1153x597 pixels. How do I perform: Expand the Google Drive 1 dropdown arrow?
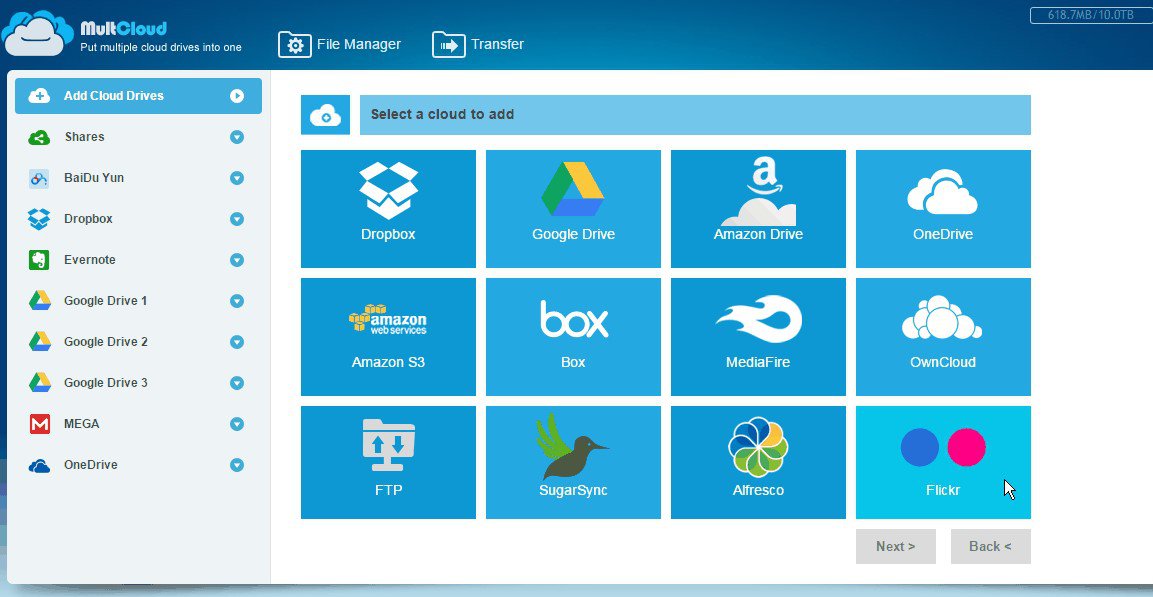click(236, 301)
